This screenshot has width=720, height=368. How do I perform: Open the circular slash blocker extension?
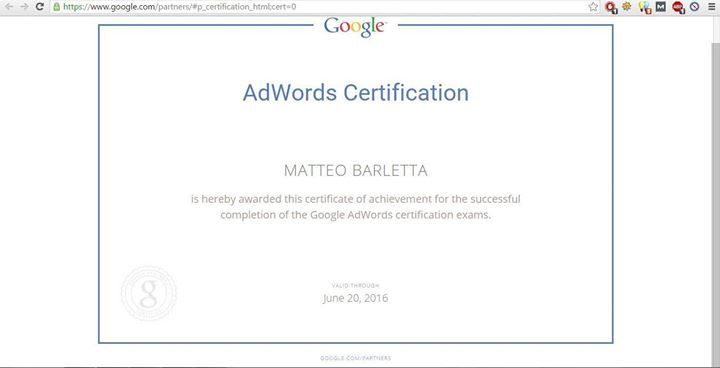pos(694,7)
